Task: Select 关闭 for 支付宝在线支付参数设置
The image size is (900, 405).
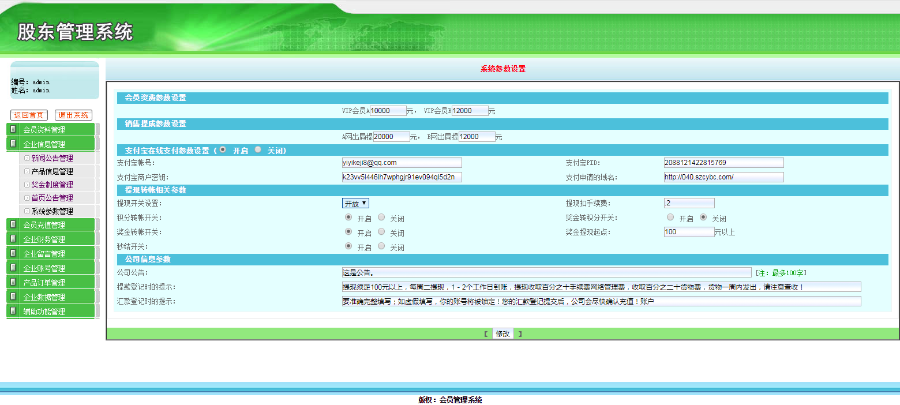Action: pyautogui.click(x=258, y=150)
